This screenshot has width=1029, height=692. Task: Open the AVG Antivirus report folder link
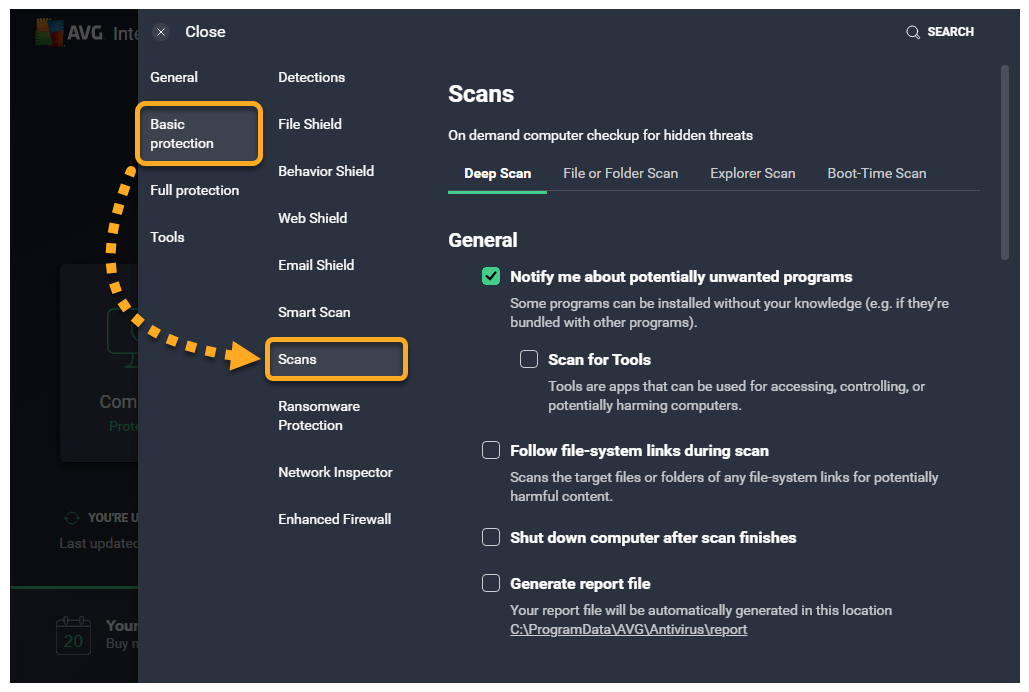(628, 629)
